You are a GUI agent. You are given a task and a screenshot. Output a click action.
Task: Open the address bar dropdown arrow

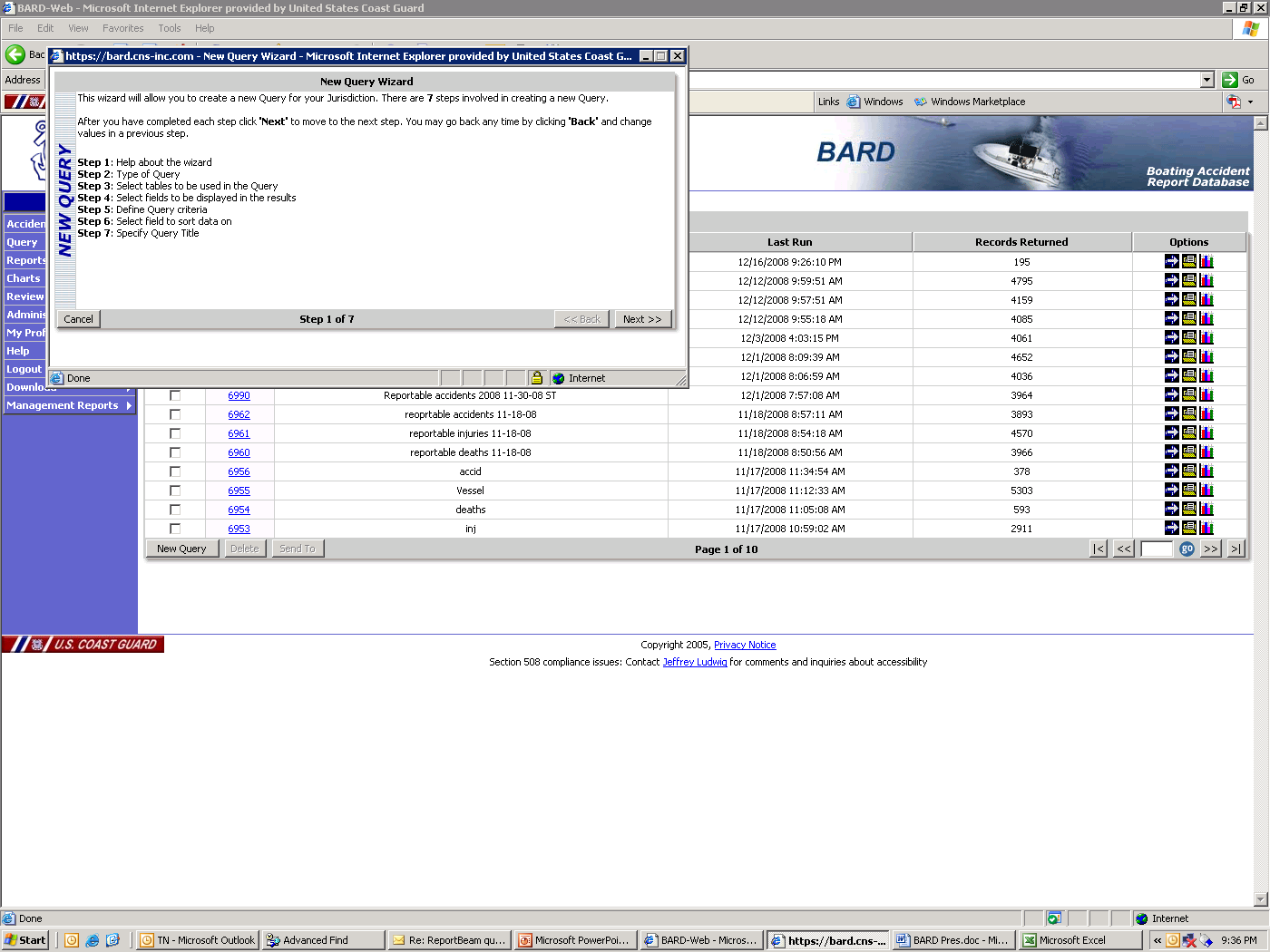click(1206, 80)
